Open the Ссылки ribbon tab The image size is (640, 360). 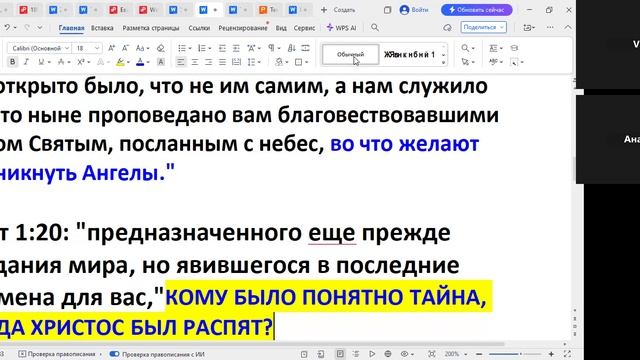(199, 28)
